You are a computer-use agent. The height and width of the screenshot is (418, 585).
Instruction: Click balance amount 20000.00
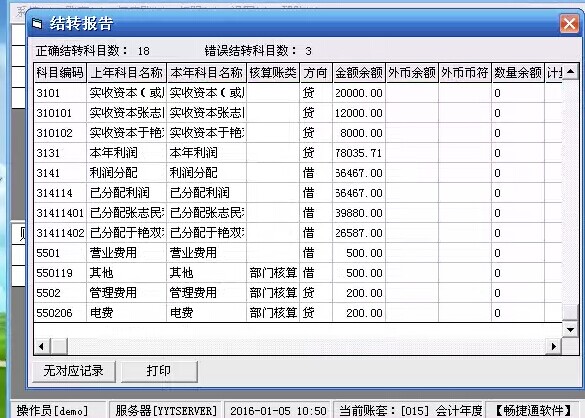click(x=359, y=93)
